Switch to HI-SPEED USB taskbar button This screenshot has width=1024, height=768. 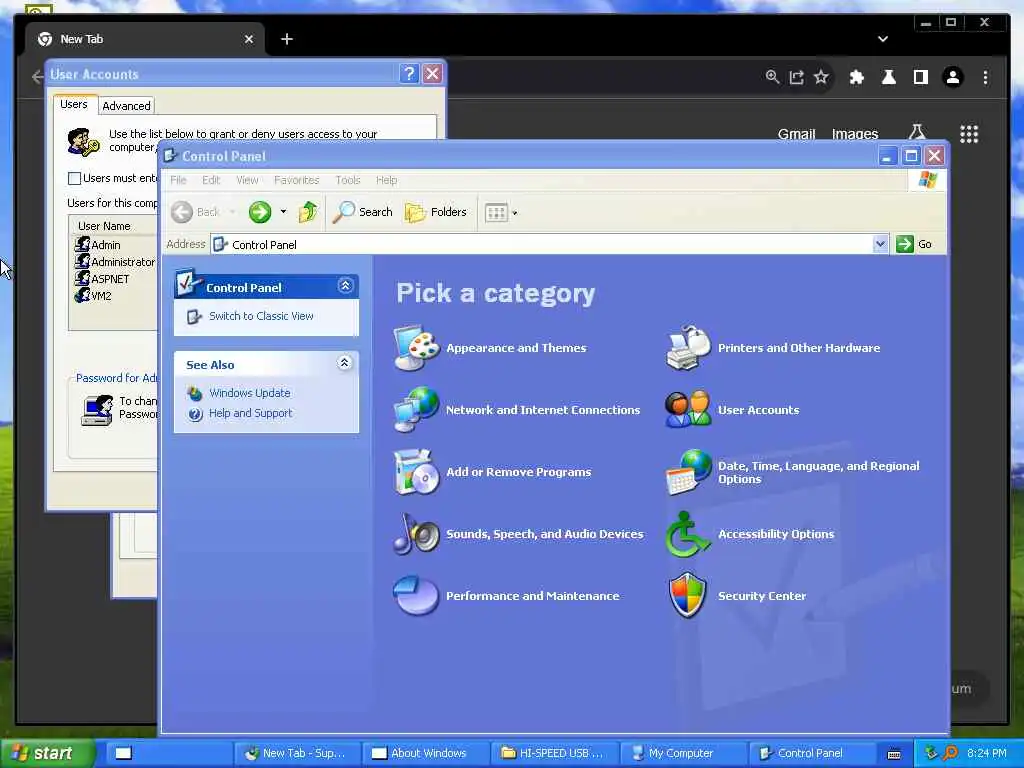click(x=554, y=753)
